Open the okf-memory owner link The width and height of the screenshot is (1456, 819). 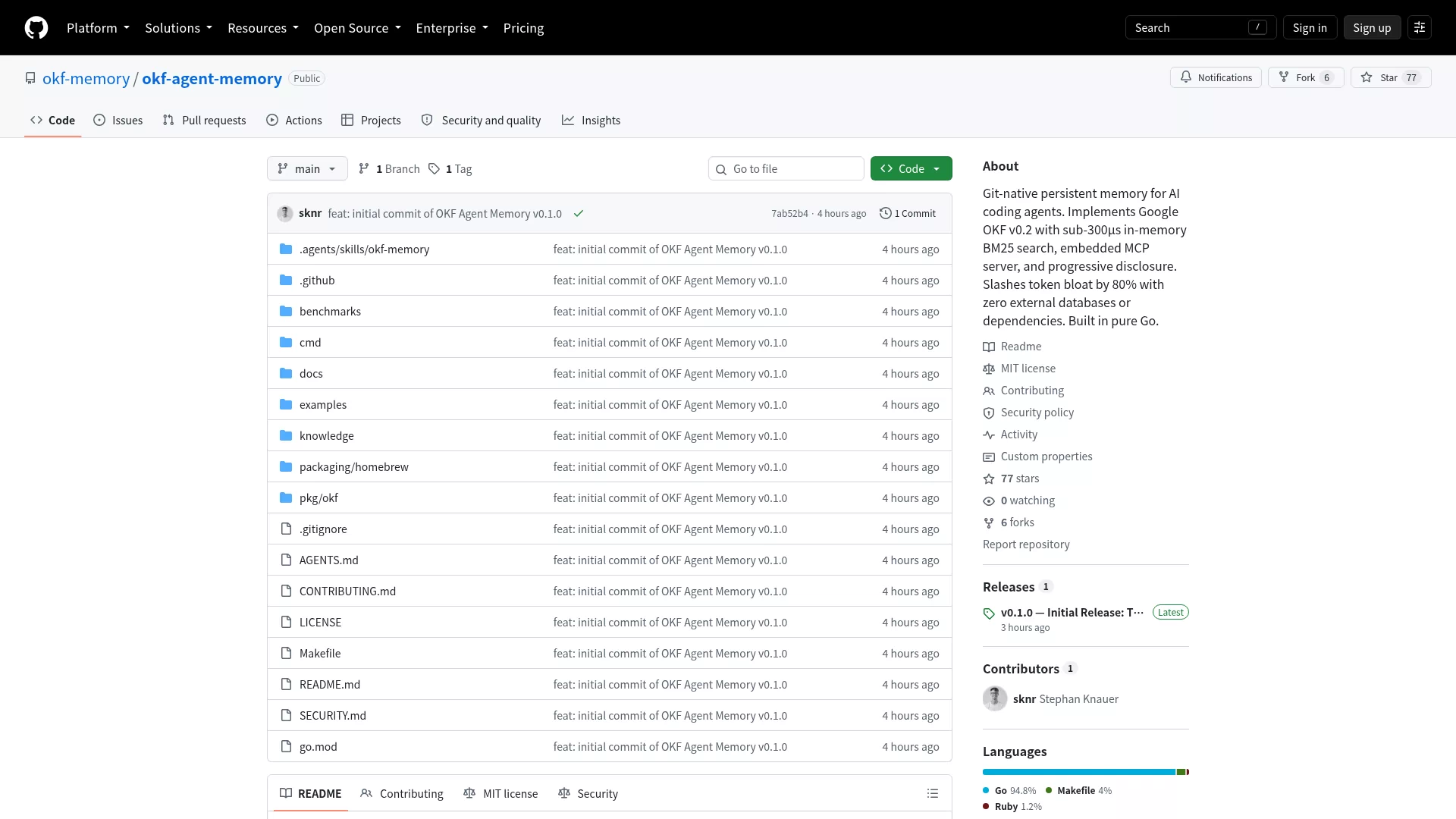[x=86, y=79]
